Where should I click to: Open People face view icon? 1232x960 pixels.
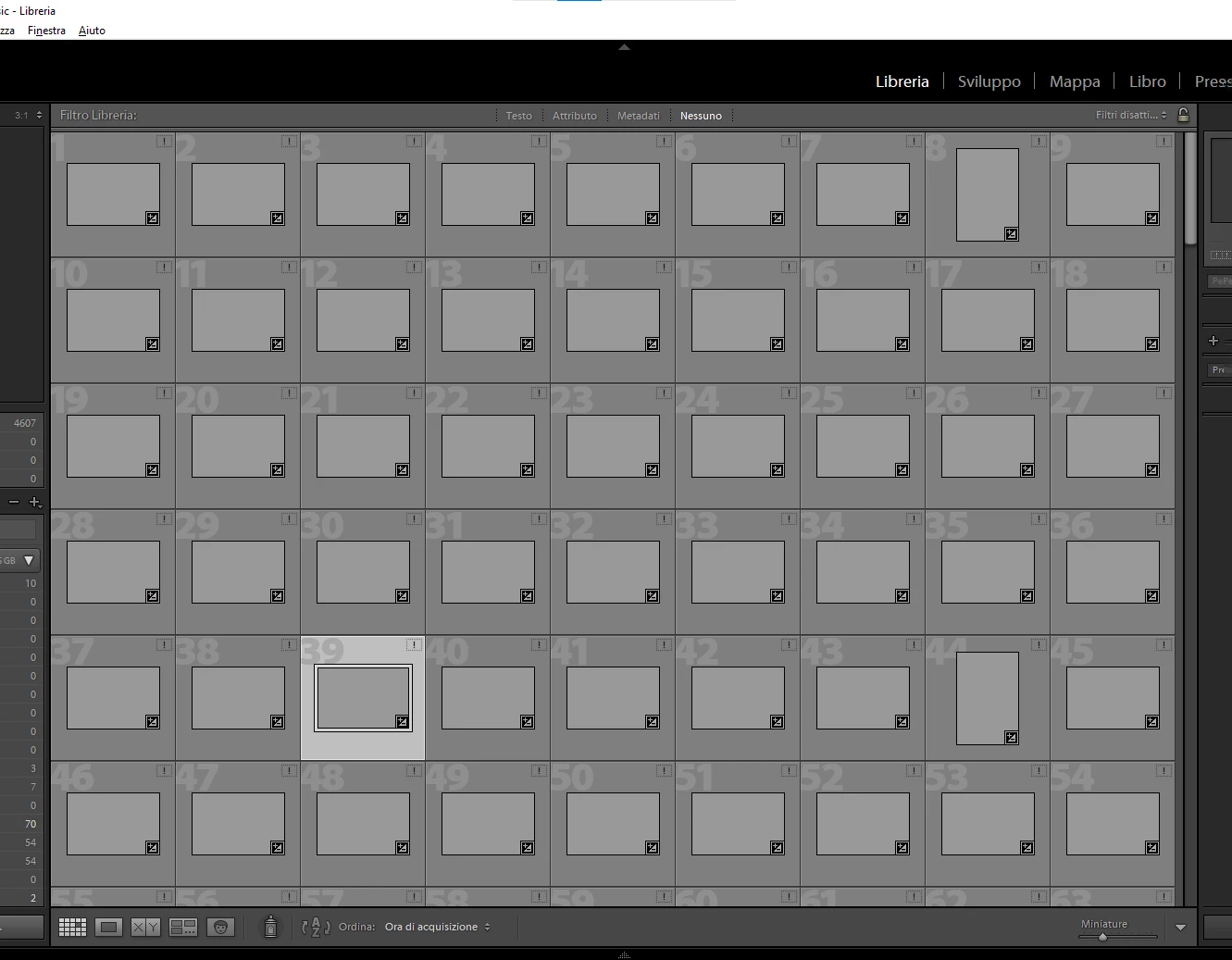pos(220,927)
